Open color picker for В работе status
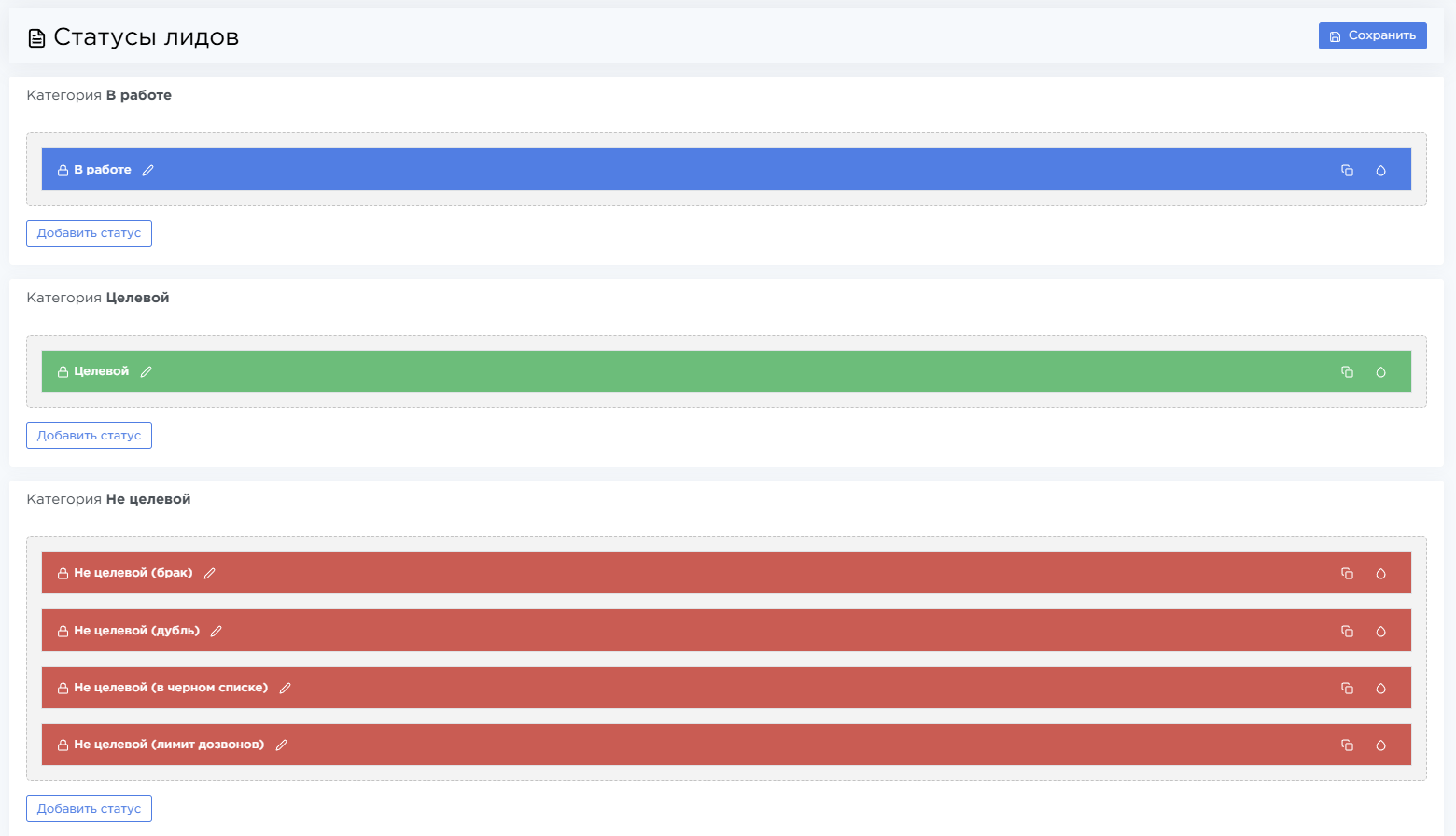The width and height of the screenshot is (1456, 836). 1380,170
